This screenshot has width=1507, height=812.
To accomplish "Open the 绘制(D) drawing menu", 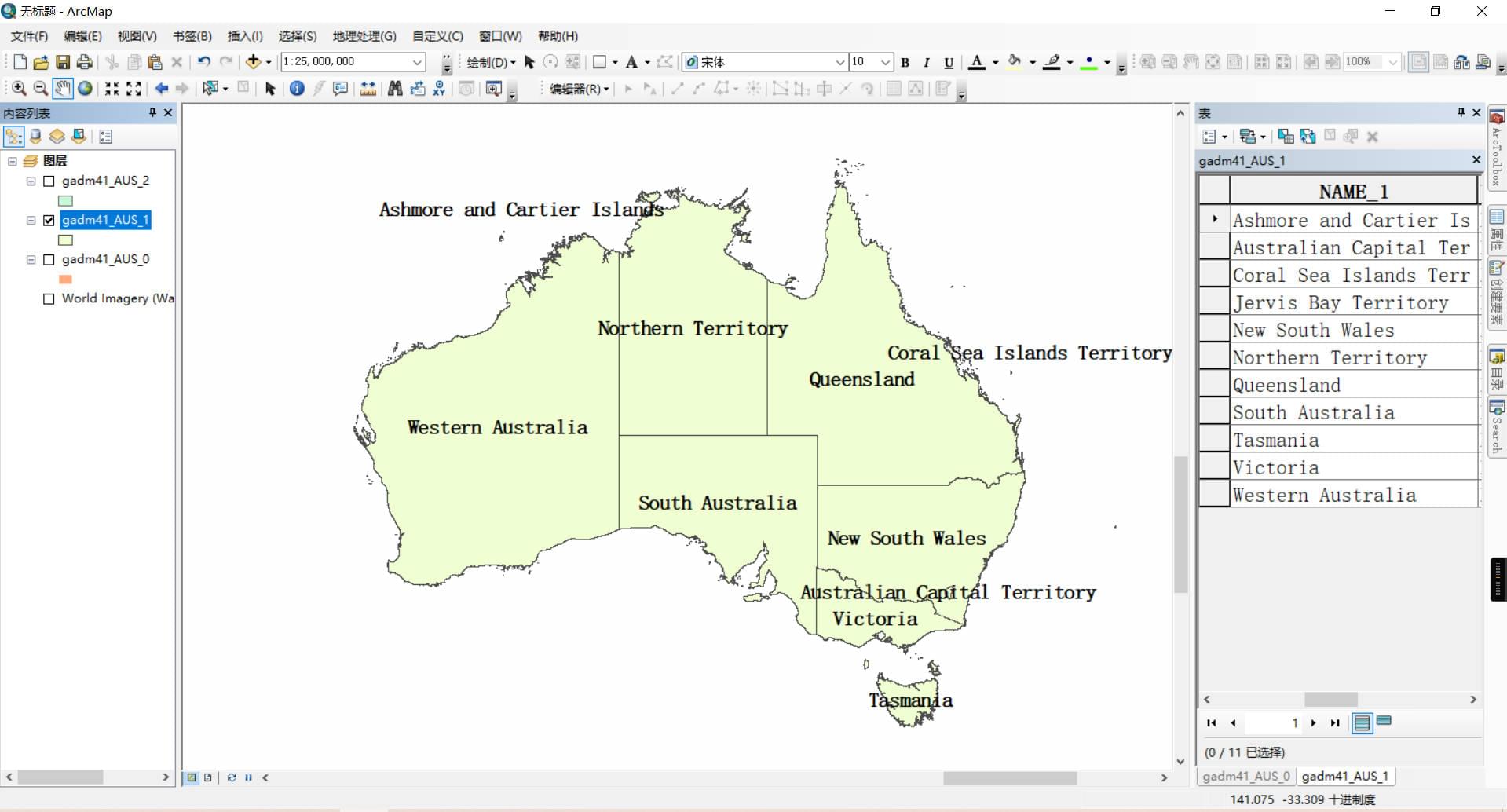I will [491, 62].
